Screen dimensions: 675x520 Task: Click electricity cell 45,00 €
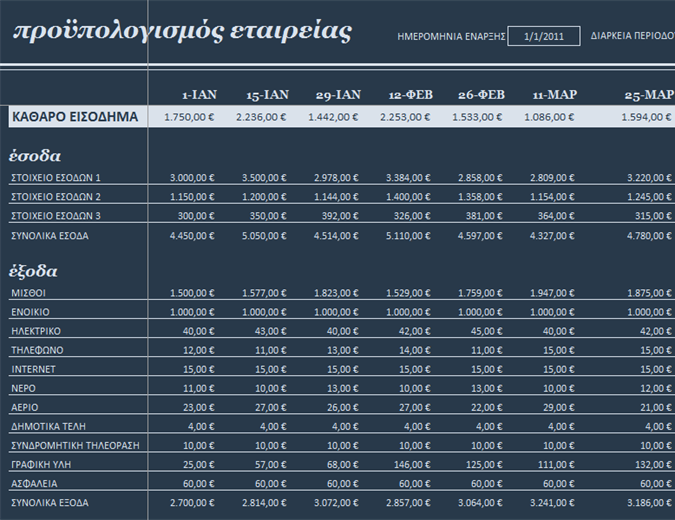click(x=486, y=331)
